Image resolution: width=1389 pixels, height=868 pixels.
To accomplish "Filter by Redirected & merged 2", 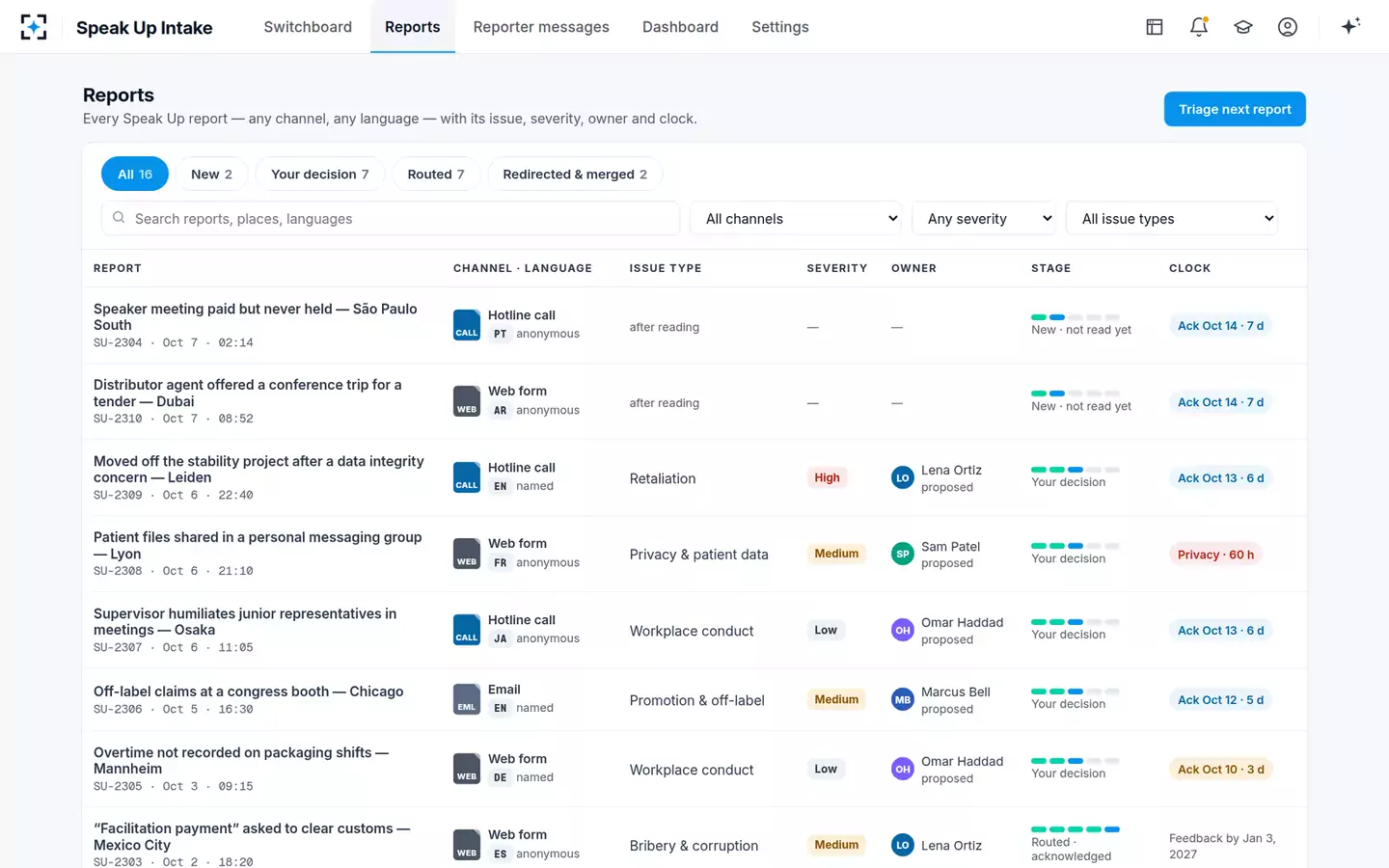I will [575, 174].
